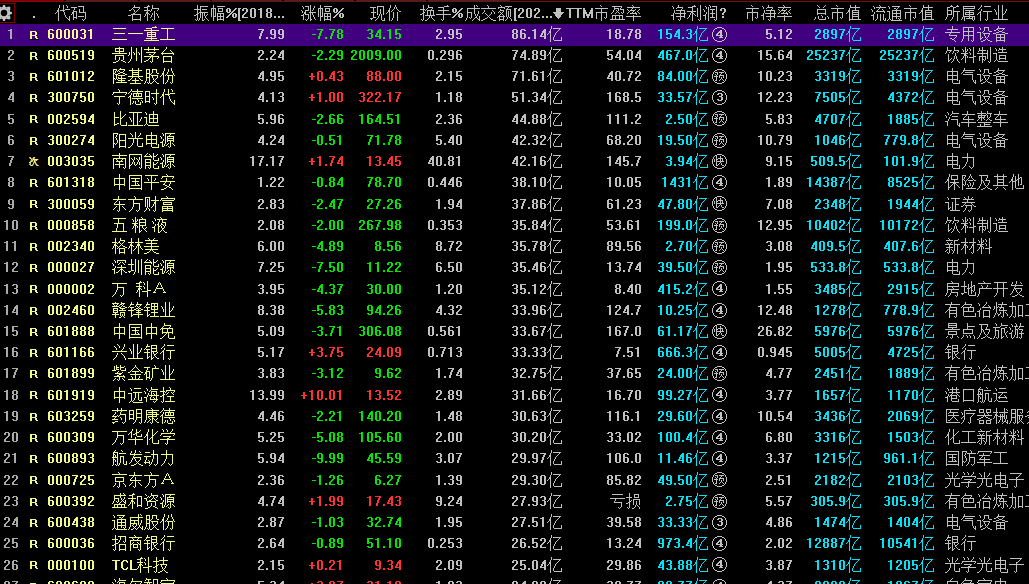Sort by the 换手% column header

click(442, 13)
